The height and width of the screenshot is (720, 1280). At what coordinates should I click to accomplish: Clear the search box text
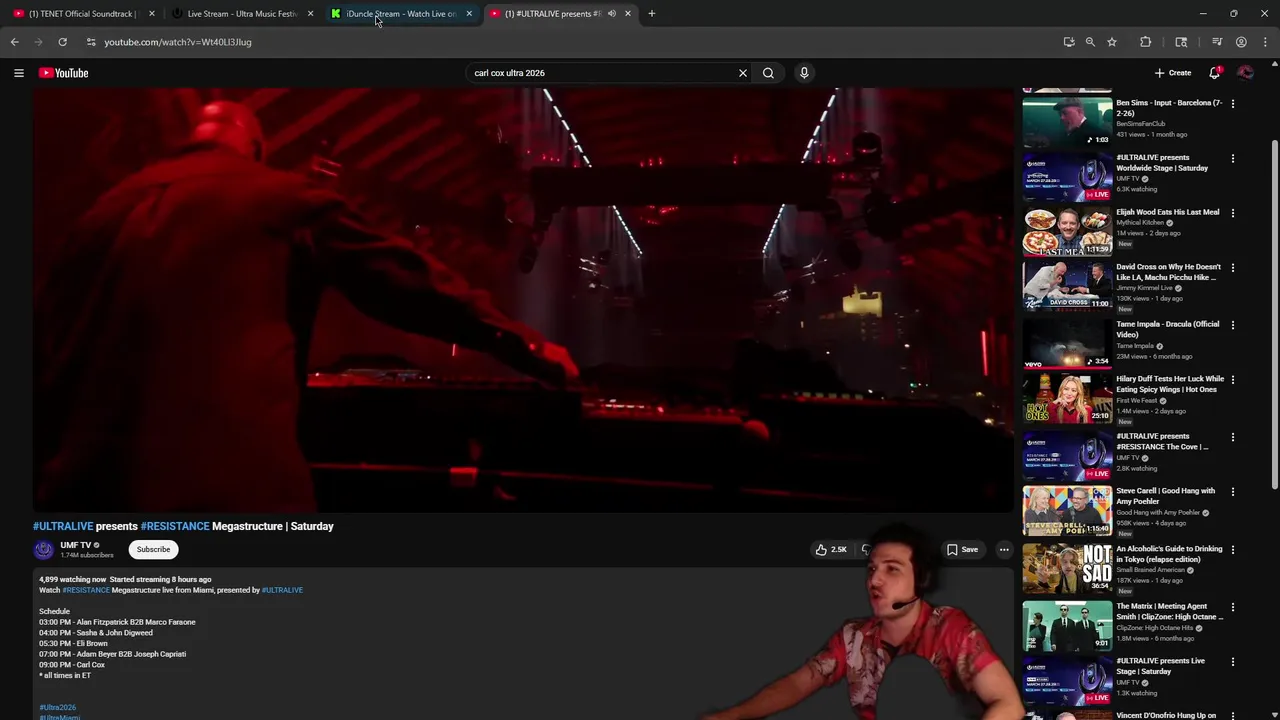point(742,73)
